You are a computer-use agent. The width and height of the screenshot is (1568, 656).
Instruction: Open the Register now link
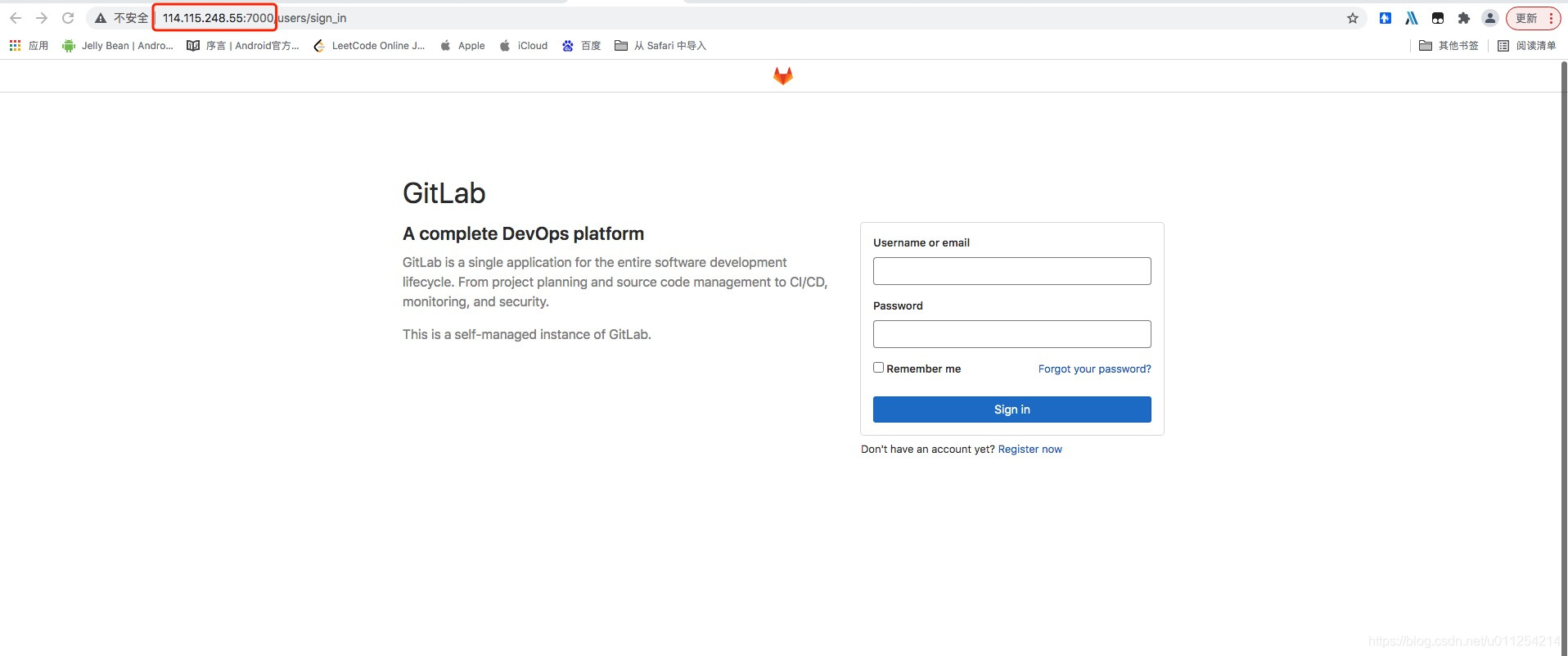(1030, 450)
